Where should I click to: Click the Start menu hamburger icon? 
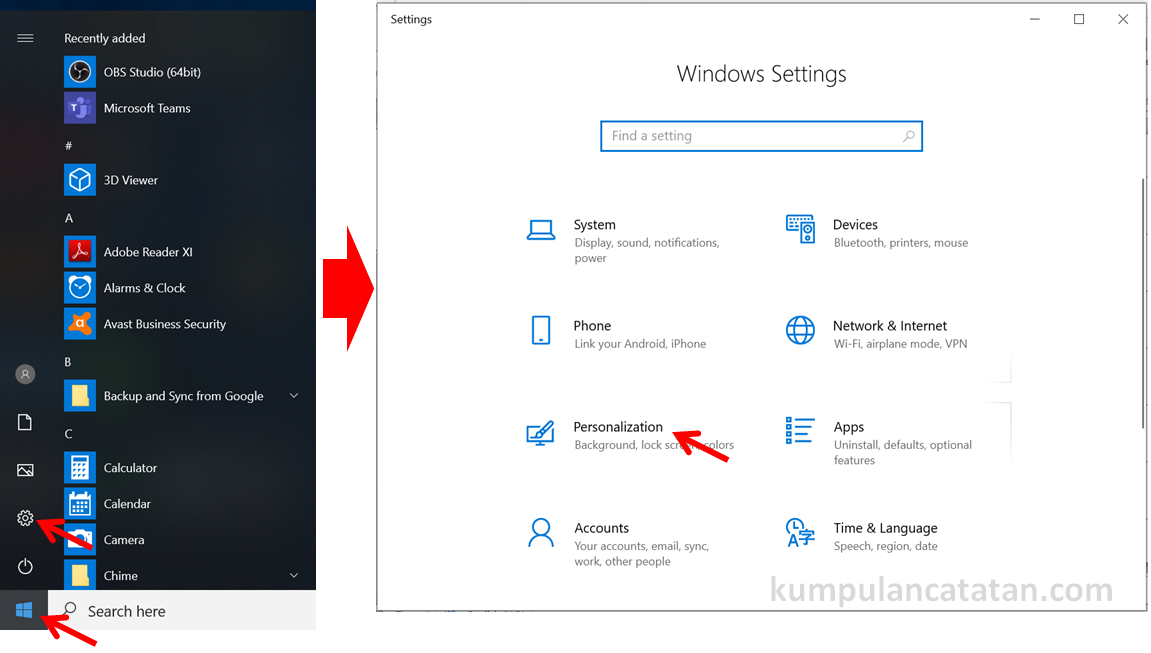point(25,38)
